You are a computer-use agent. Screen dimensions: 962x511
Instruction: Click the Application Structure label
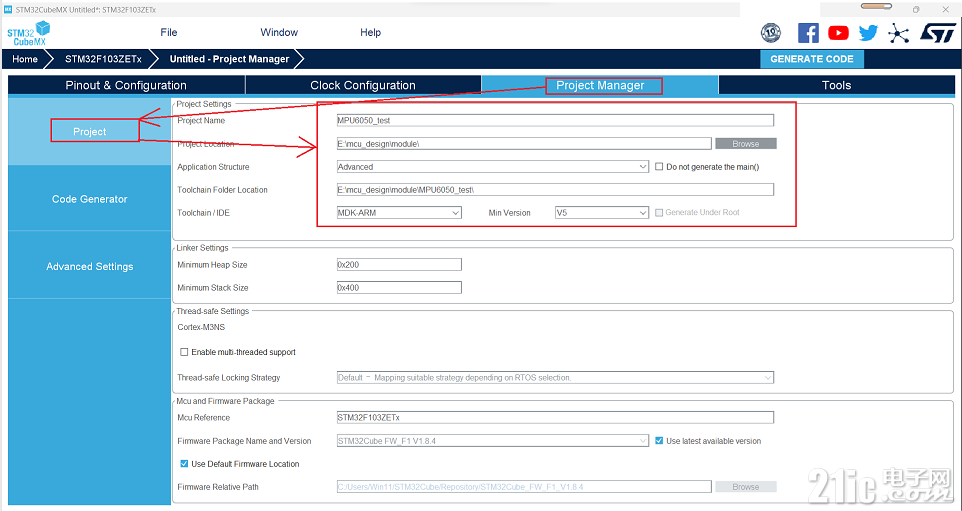pos(213,167)
